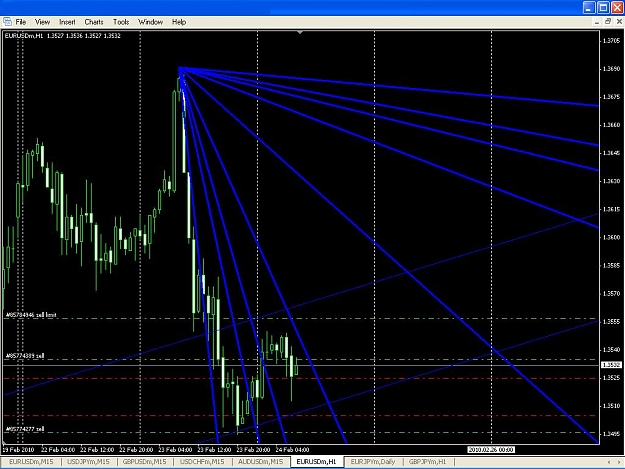Switch to the AUDUSDm,M15 chart tab
Viewport: 625px width, 469px height.
click(x=260, y=462)
